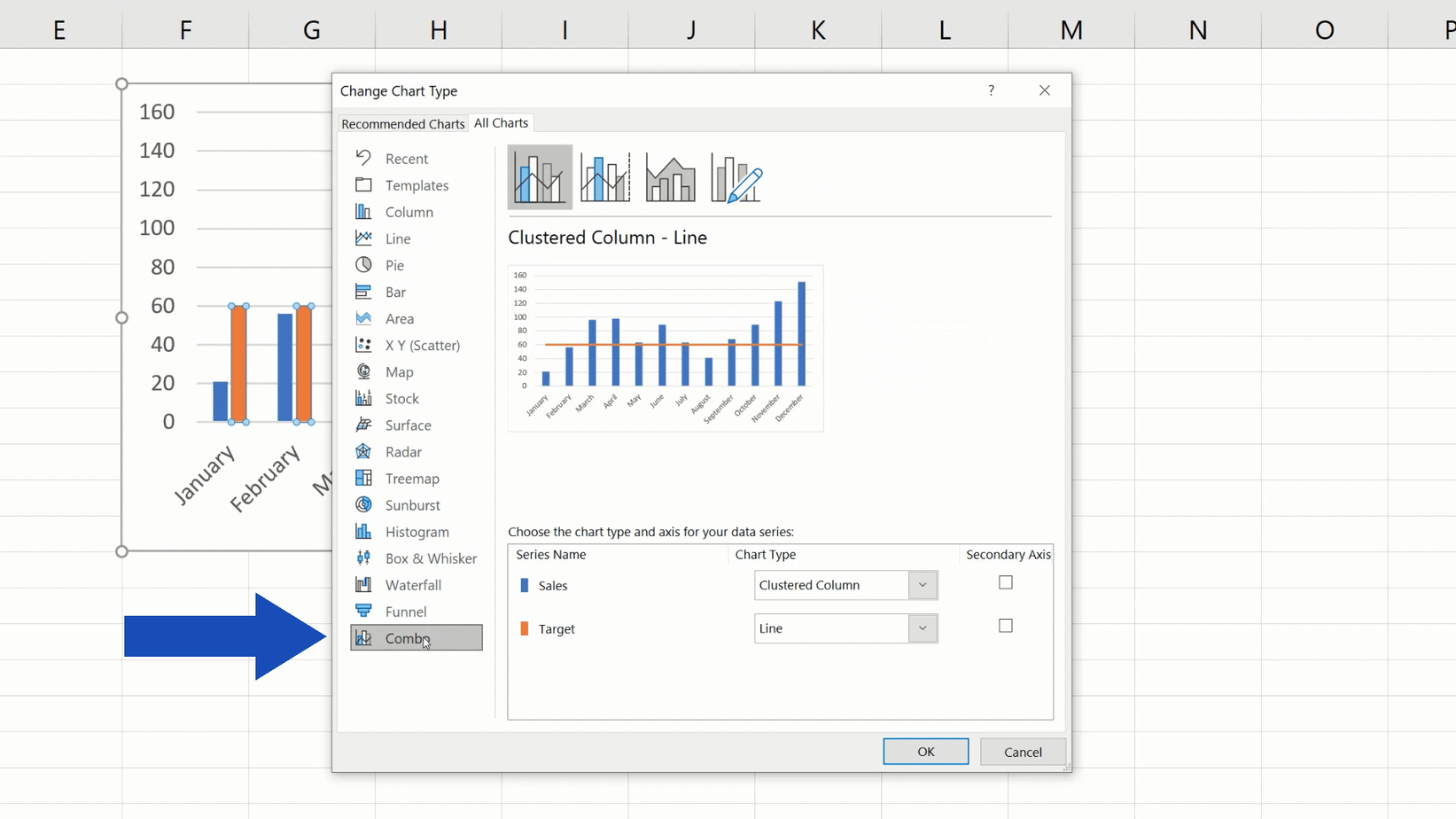Choose the Box & Whisker chart type
The height and width of the screenshot is (819, 1456).
pyautogui.click(x=431, y=558)
